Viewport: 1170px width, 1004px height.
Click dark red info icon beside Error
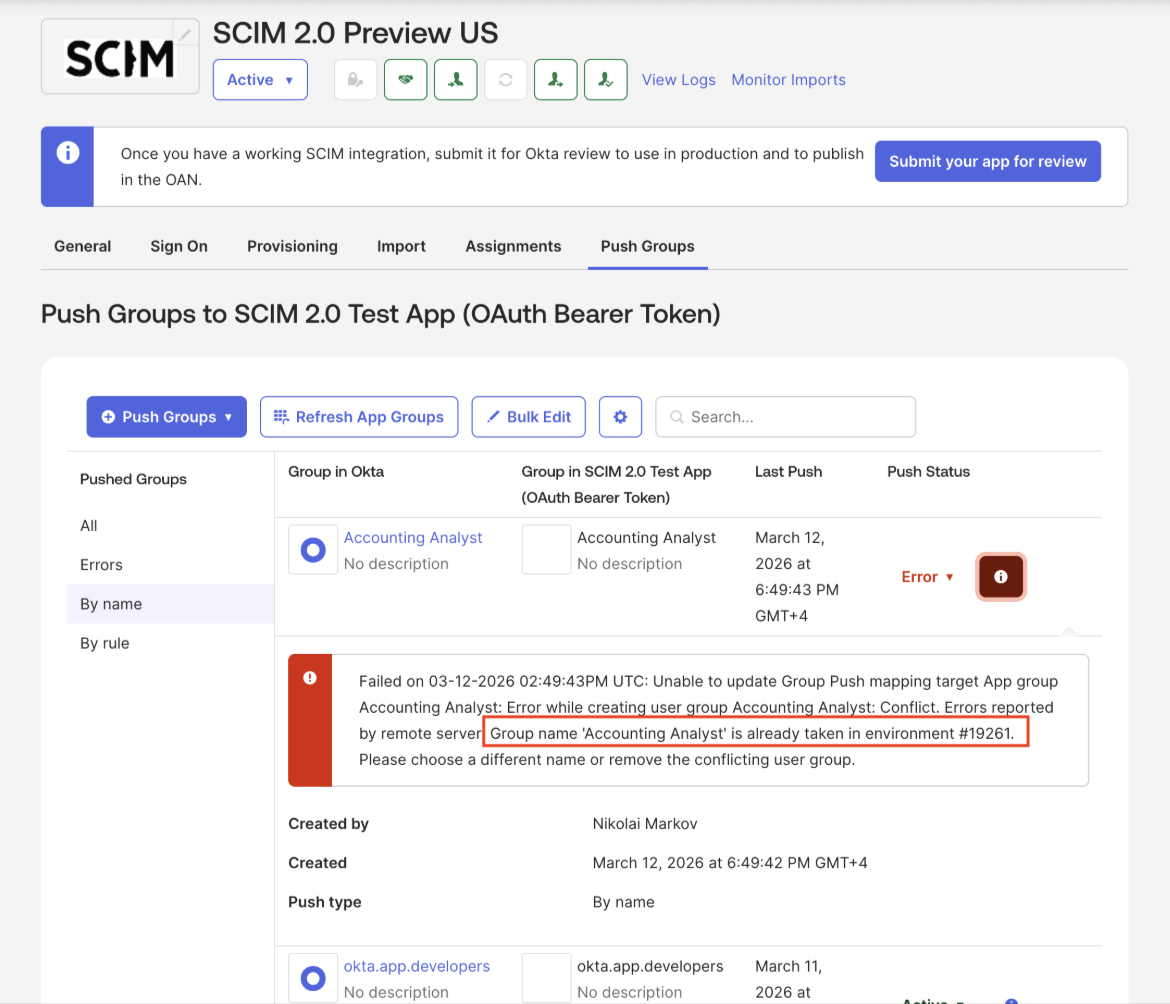(1001, 577)
